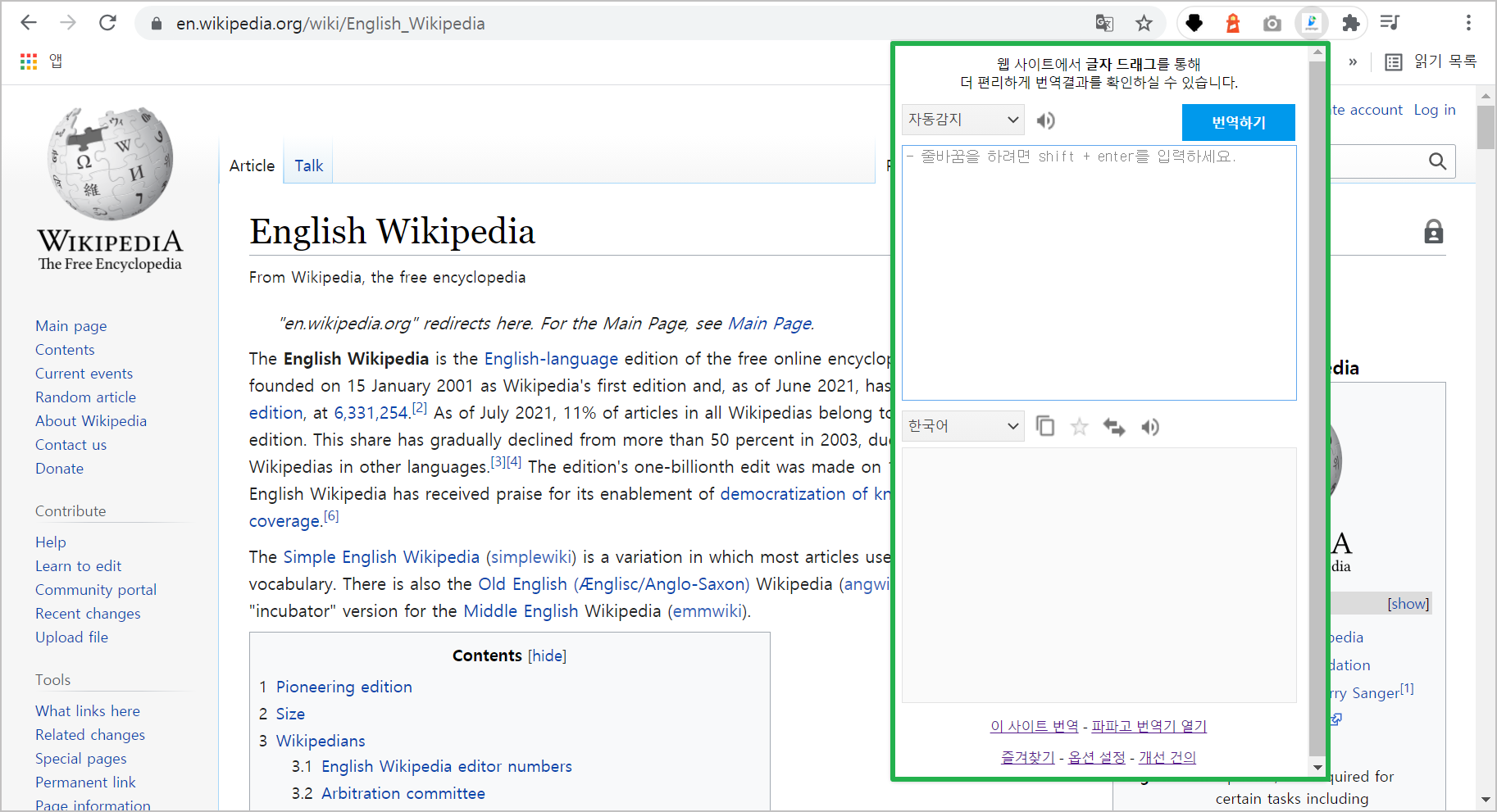Open the improvement suggestion link
Image resolution: width=1497 pixels, height=812 pixels.
(x=1167, y=757)
